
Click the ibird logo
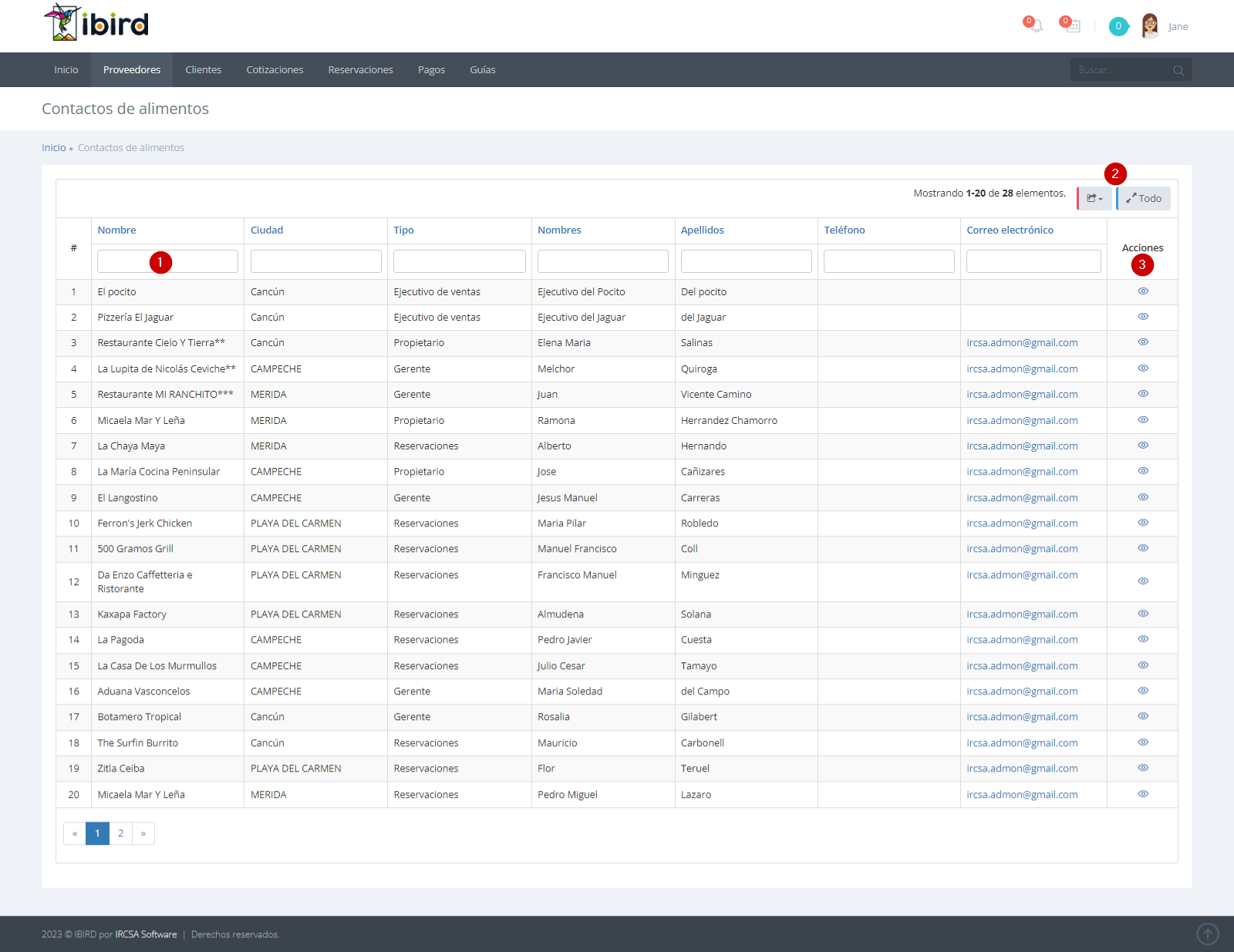[96, 23]
